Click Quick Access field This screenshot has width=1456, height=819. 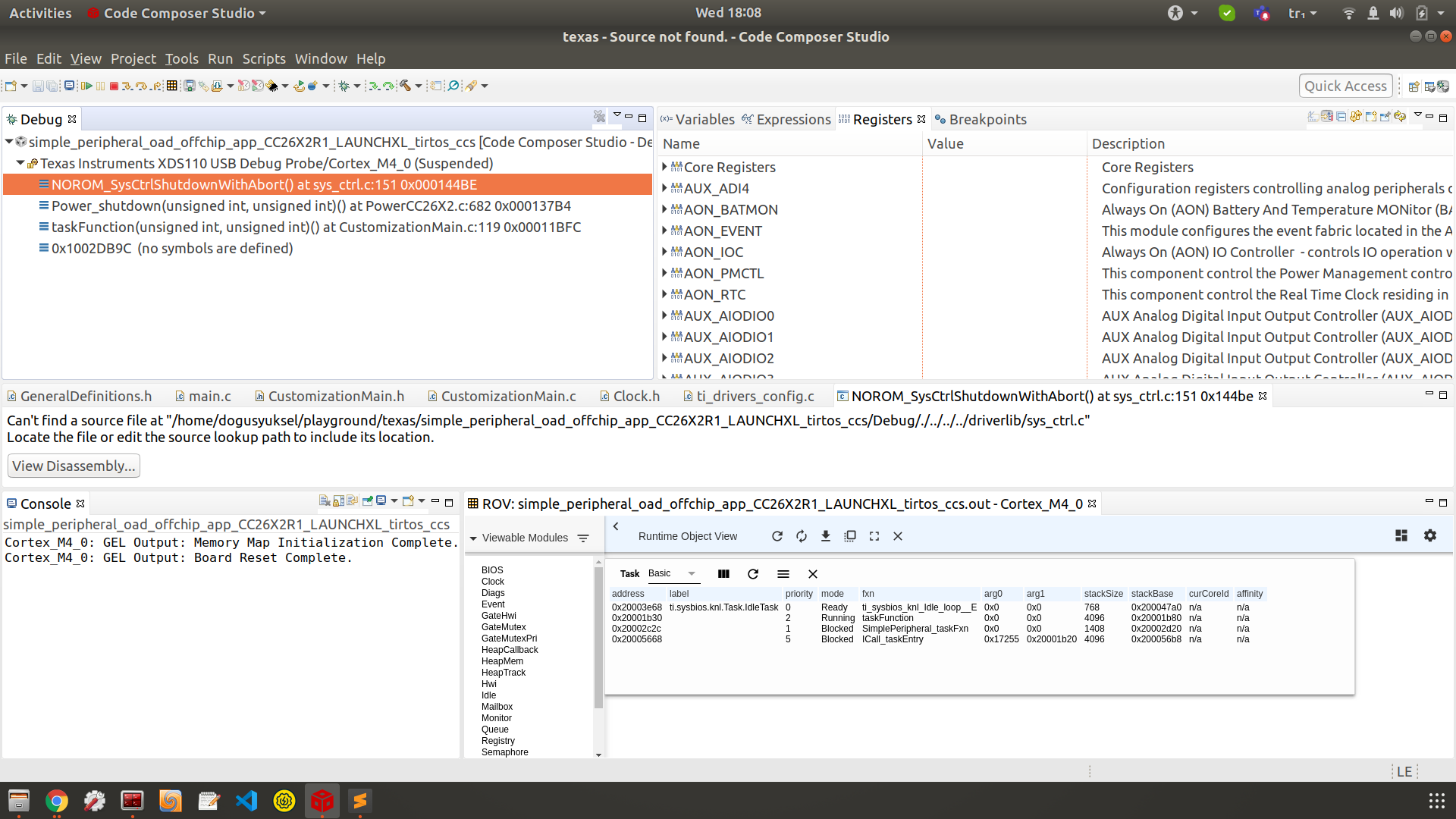pos(1345,86)
